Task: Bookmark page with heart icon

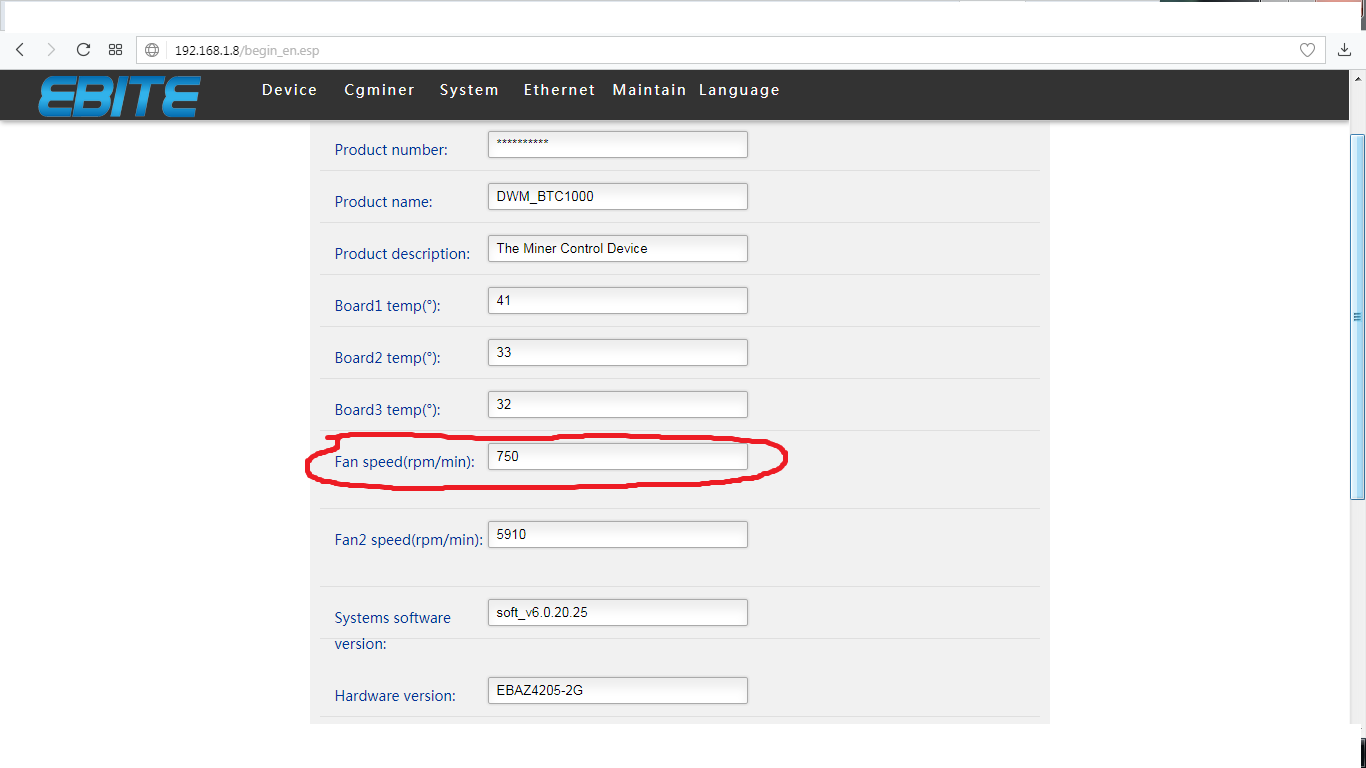Action: (1307, 50)
